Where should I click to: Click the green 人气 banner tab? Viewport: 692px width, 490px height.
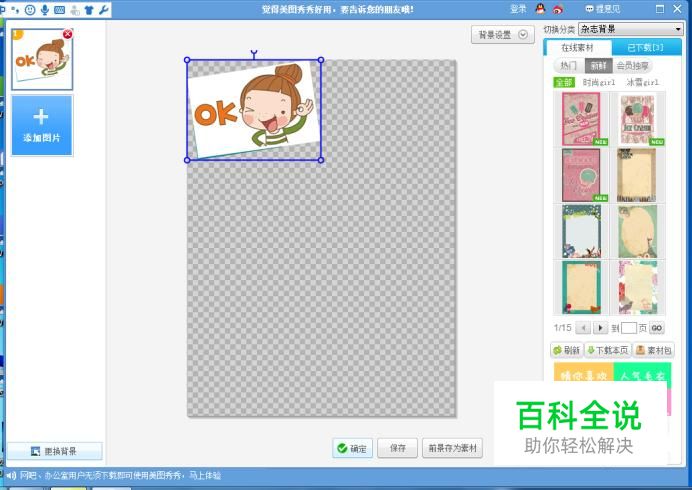coord(642,373)
